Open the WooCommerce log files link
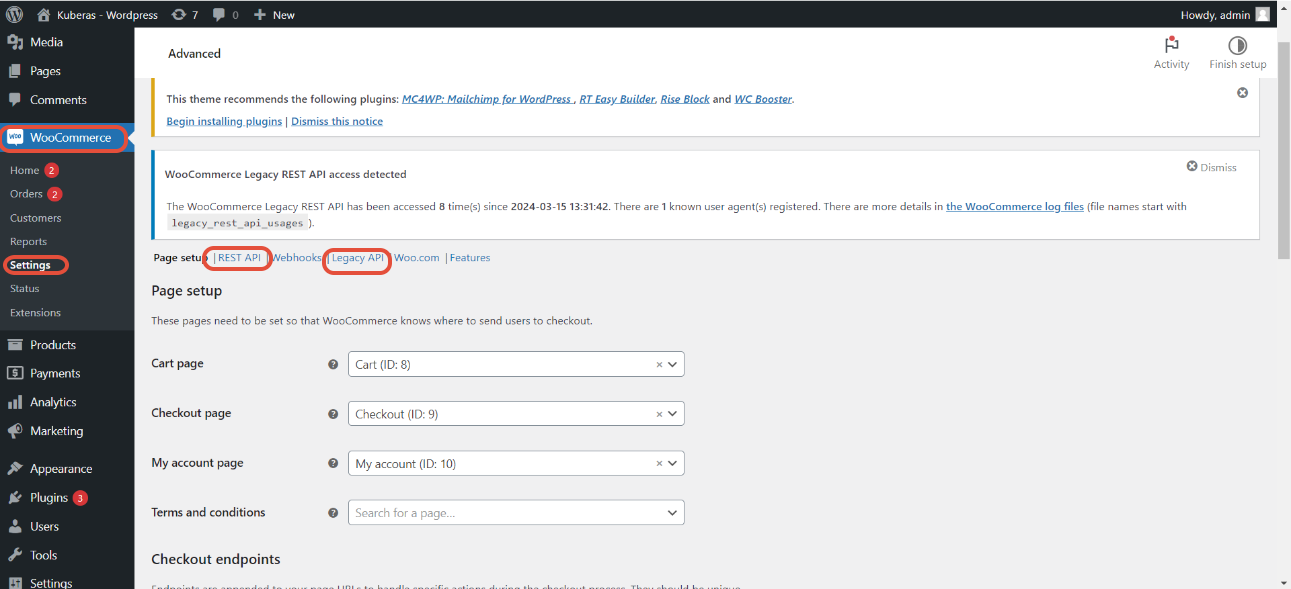The width and height of the screenshot is (1291, 589). (1015, 207)
